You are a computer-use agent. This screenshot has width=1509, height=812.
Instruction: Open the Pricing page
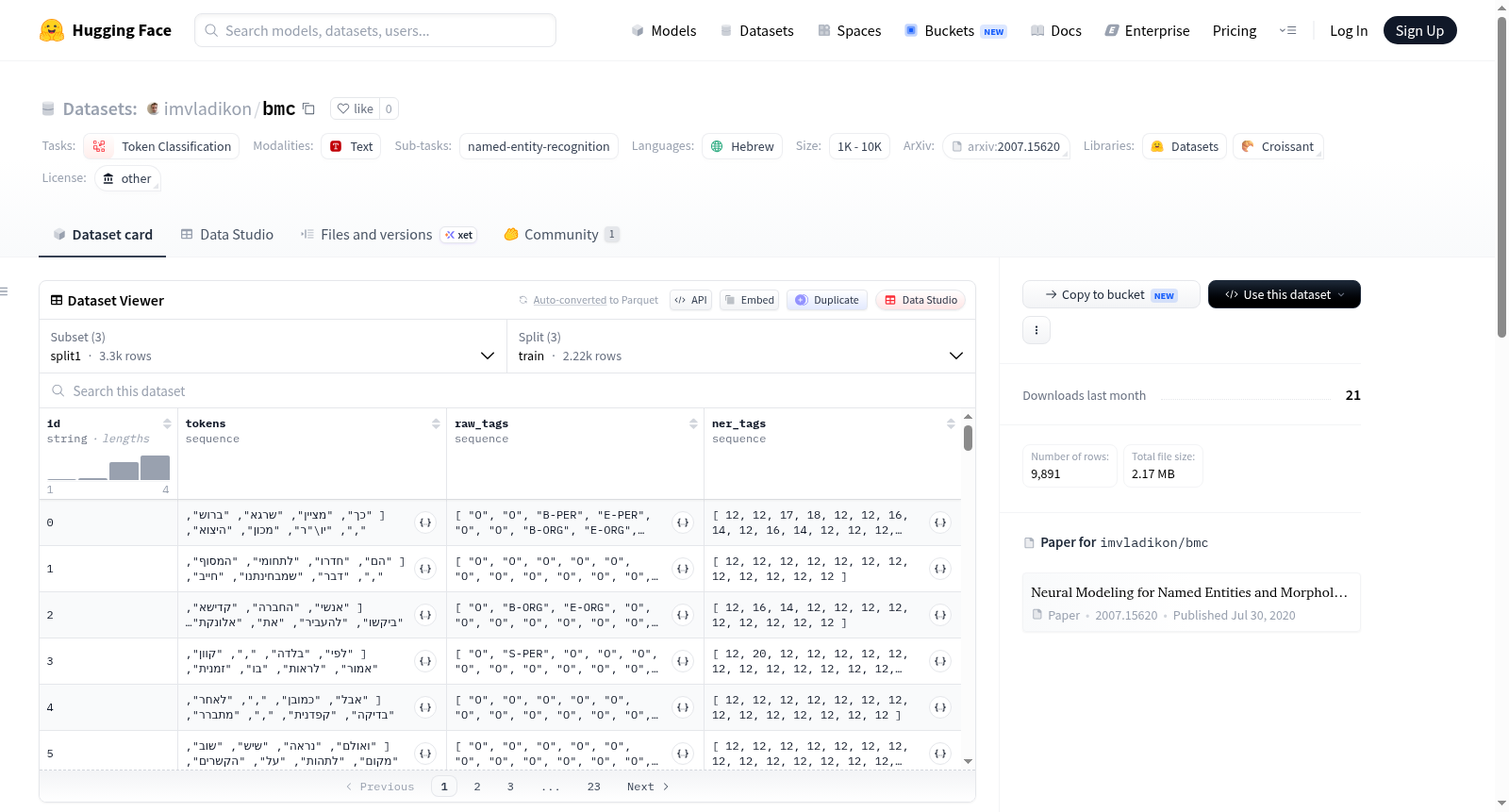coord(1235,30)
